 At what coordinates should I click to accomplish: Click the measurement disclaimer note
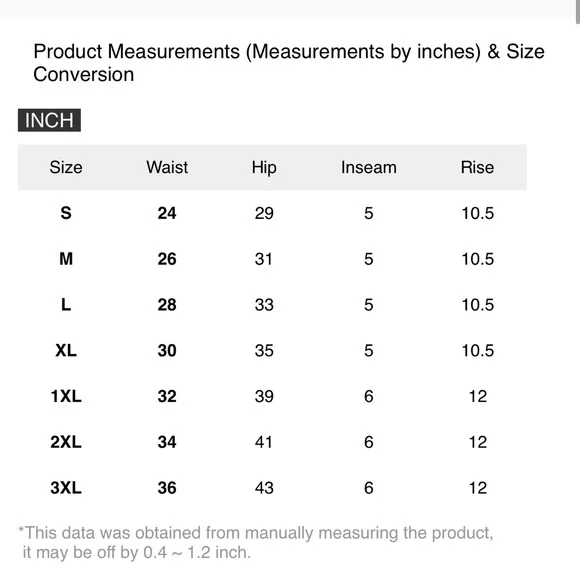(256, 543)
